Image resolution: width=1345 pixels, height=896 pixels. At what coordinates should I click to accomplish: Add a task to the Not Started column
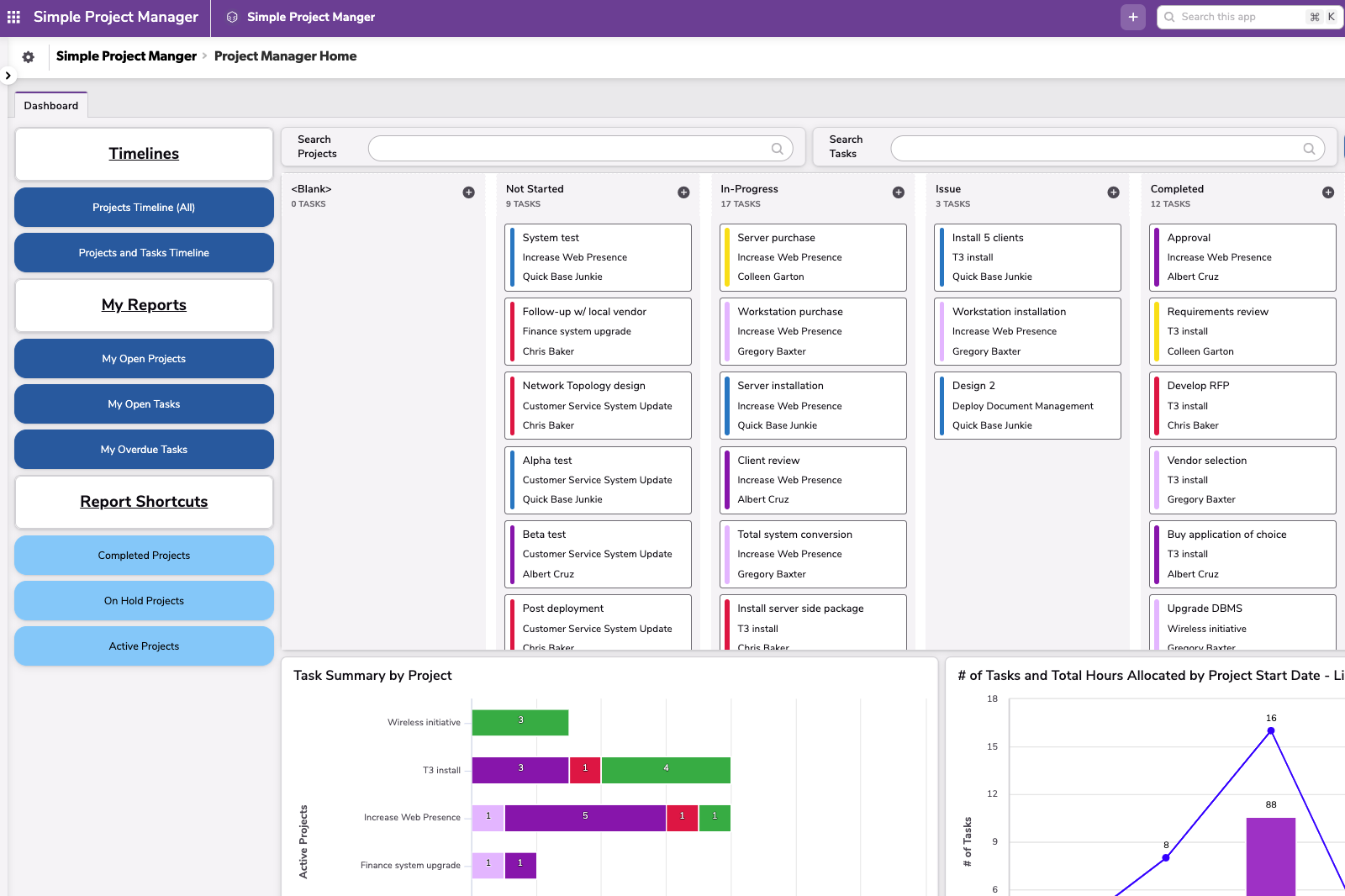coord(683,192)
